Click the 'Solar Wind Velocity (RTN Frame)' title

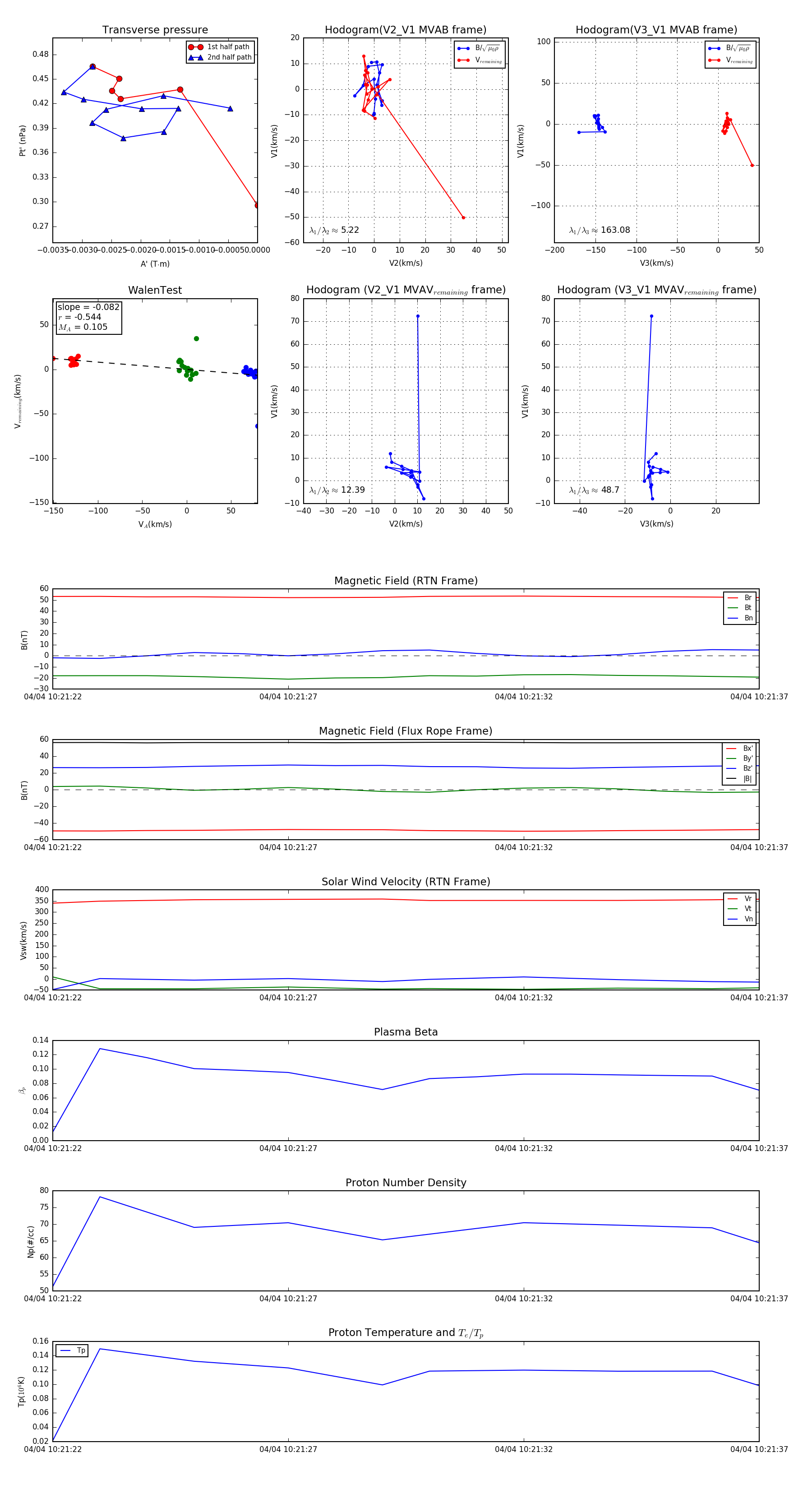[x=406, y=882]
